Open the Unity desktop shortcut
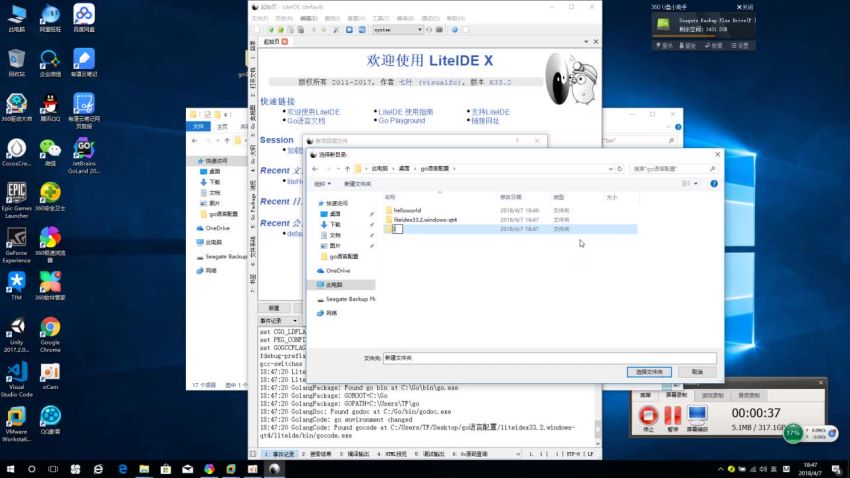Image resolution: width=850 pixels, height=478 pixels. point(16,334)
